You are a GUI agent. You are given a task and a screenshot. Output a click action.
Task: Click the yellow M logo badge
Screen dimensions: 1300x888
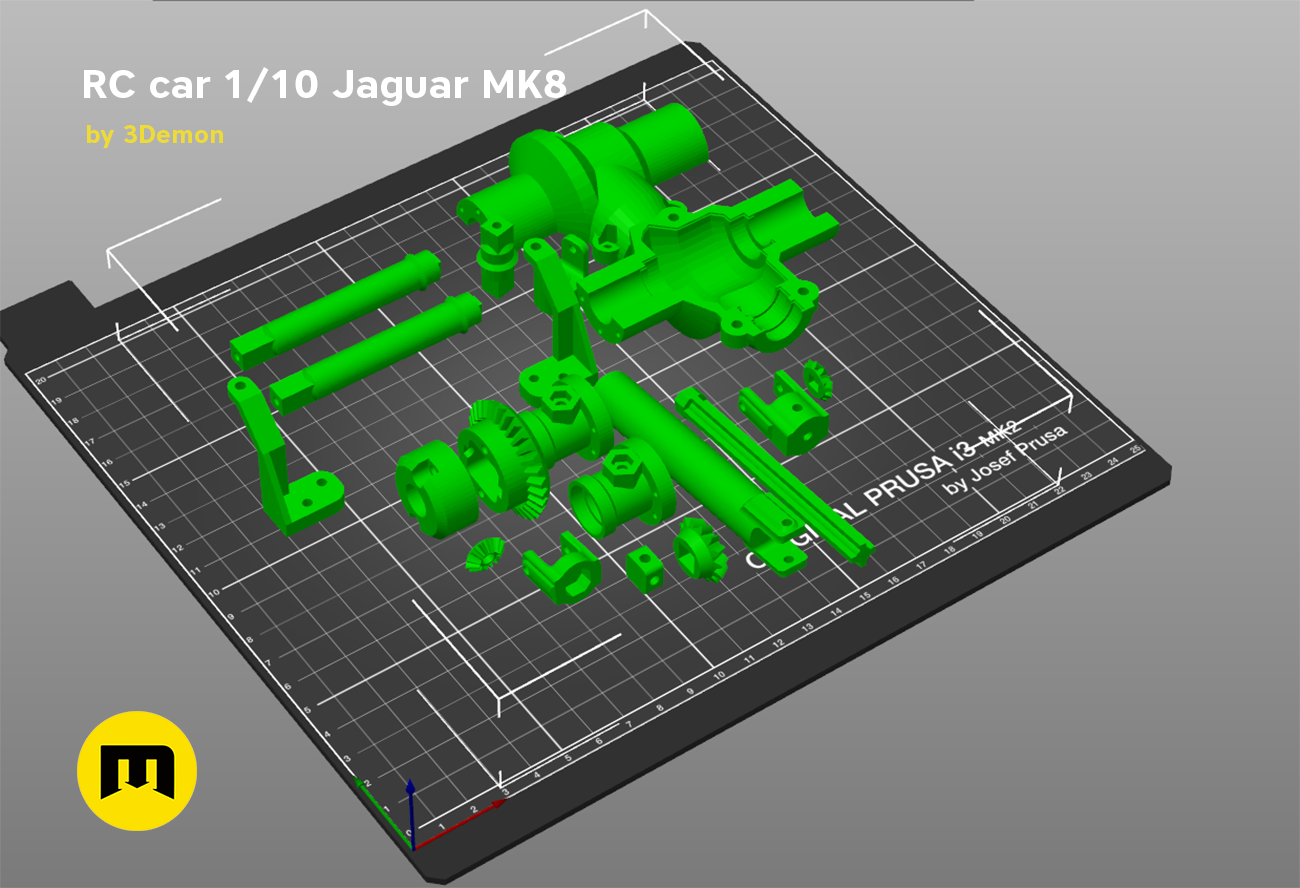137,771
